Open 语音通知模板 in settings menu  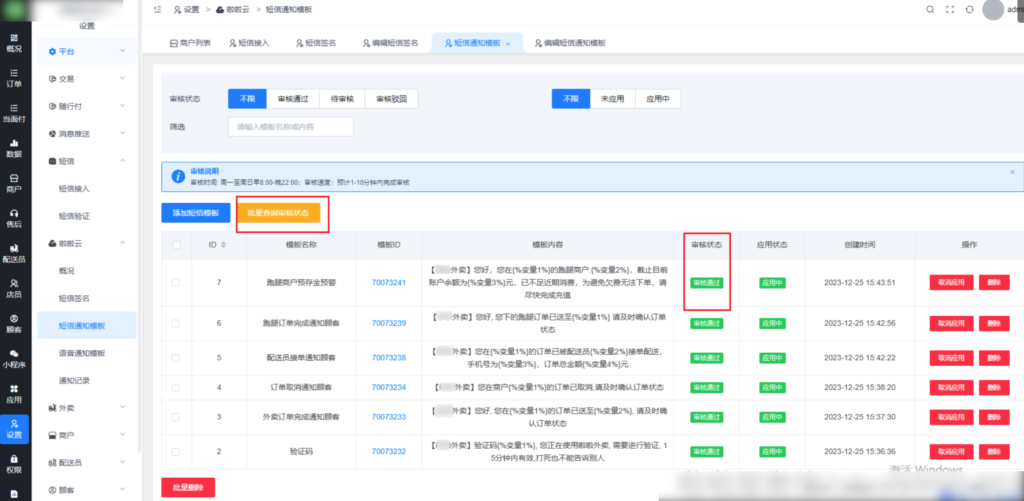(x=82, y=353)
